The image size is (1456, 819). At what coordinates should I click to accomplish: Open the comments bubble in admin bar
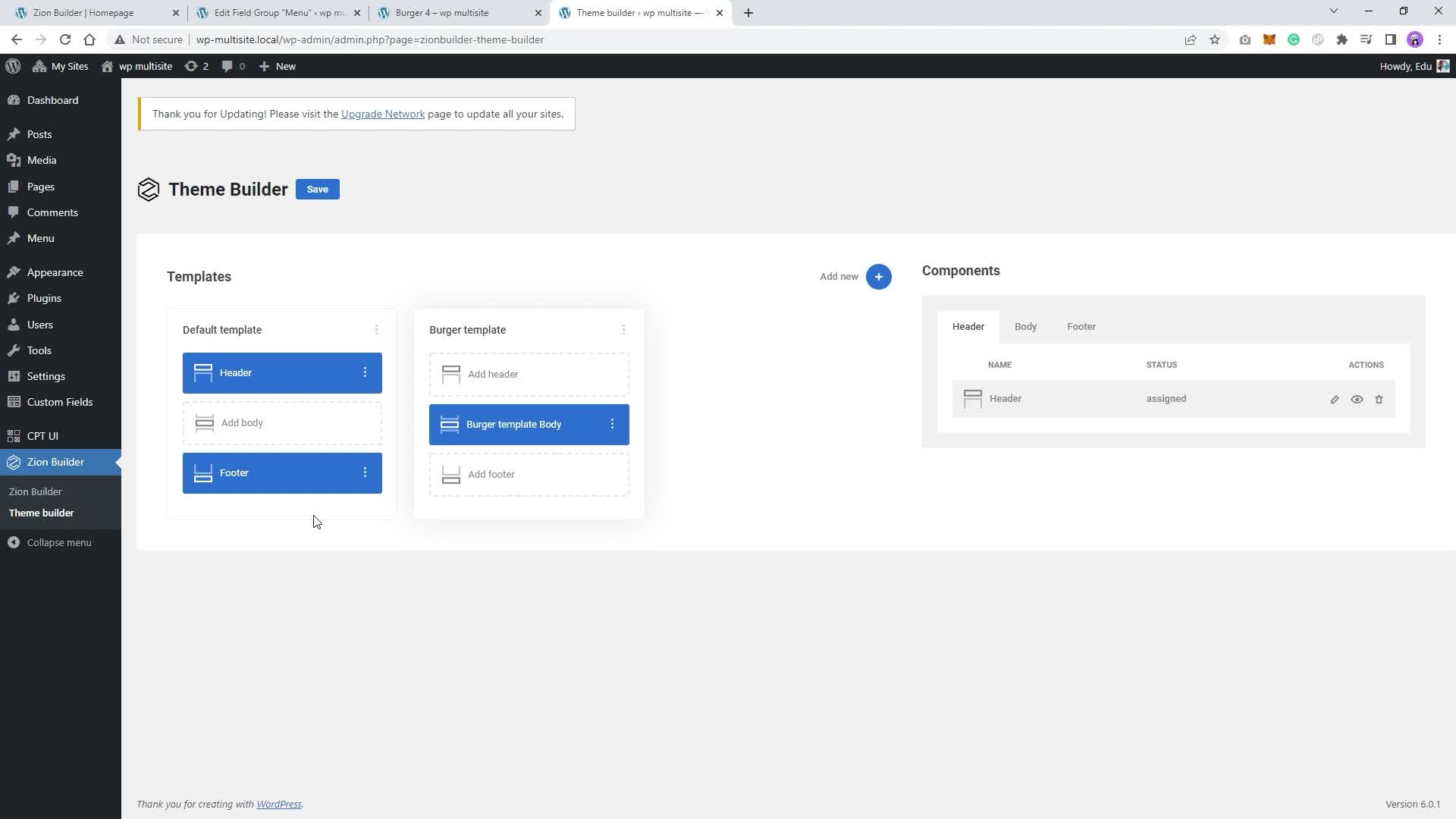pyautogui.click(x=233, y=66)
